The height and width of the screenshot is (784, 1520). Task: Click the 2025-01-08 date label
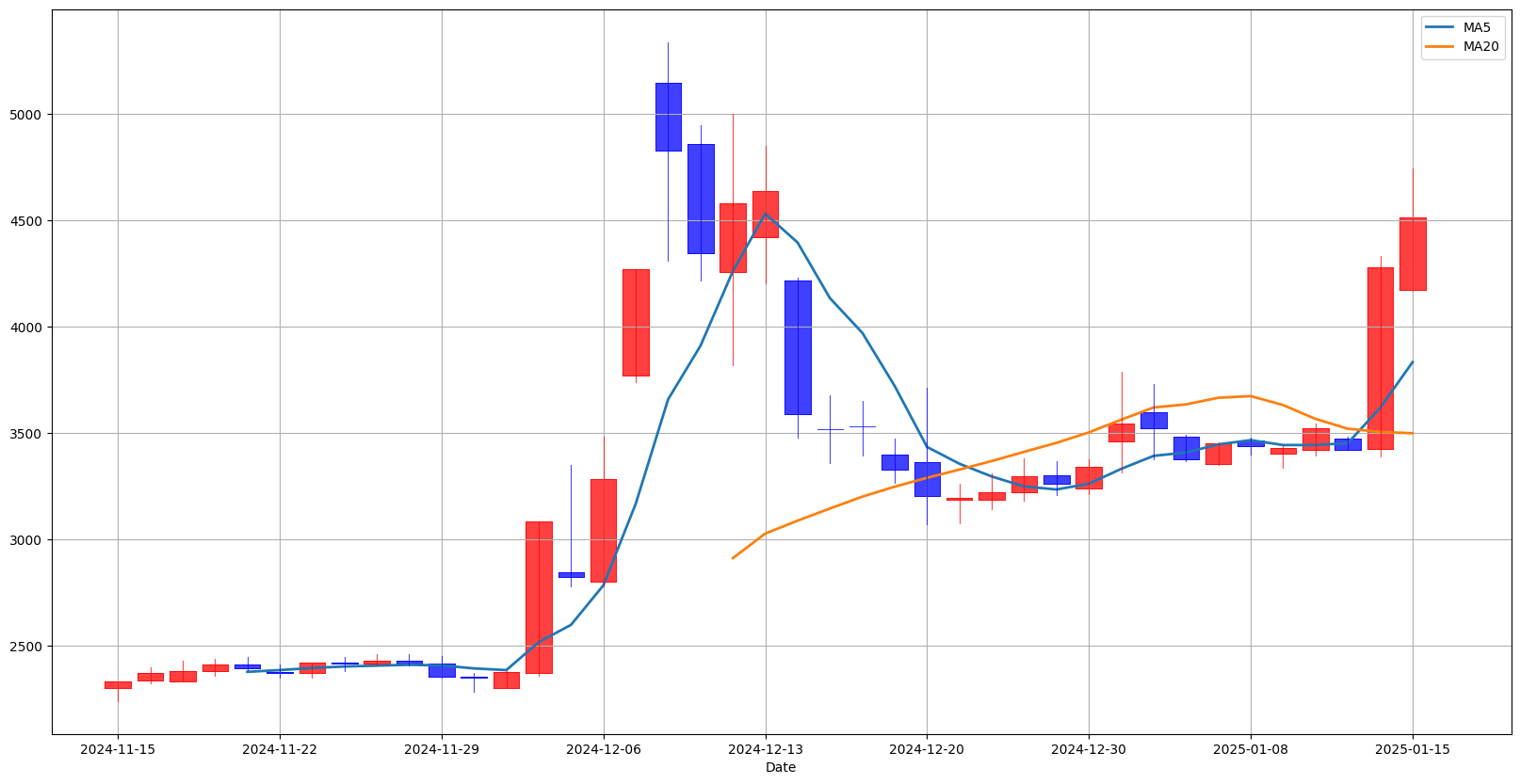click(x=1251, y=750)
